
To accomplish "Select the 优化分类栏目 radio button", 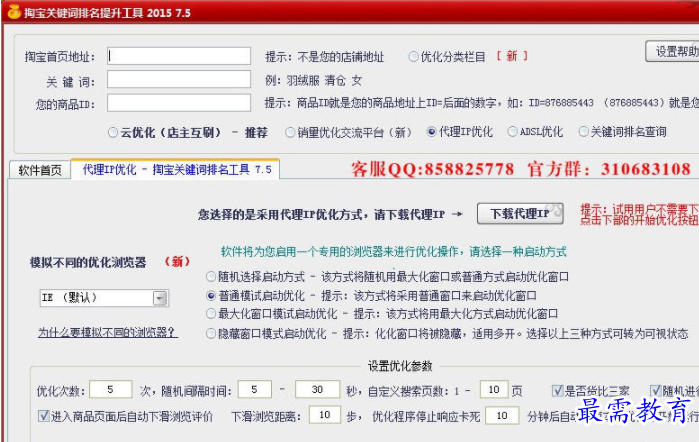I will point(414,56).
